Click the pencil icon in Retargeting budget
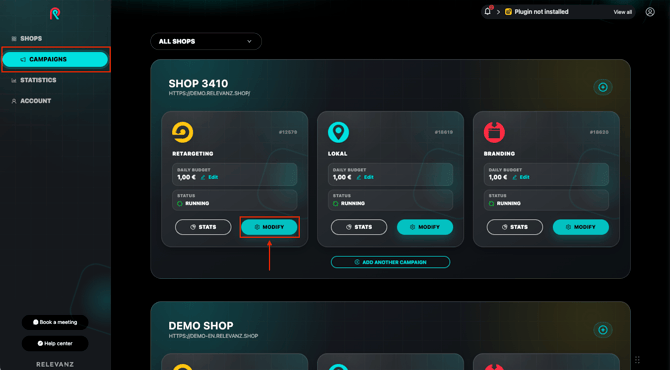Image resolution: width=670 pixels, height=370 pixels. [x=203, y=177]
